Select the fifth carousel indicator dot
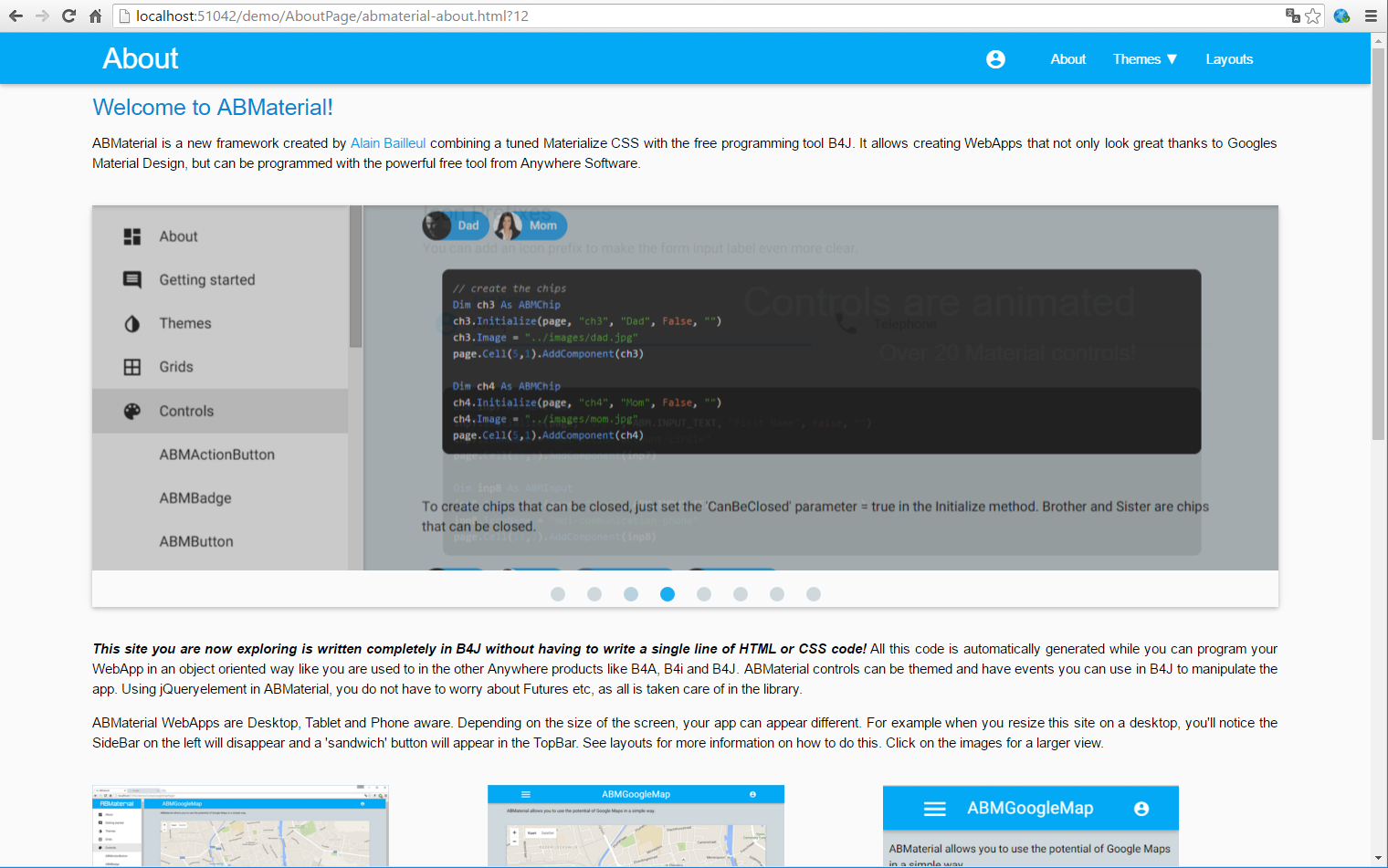The image size is (1388, 868). 704,594
